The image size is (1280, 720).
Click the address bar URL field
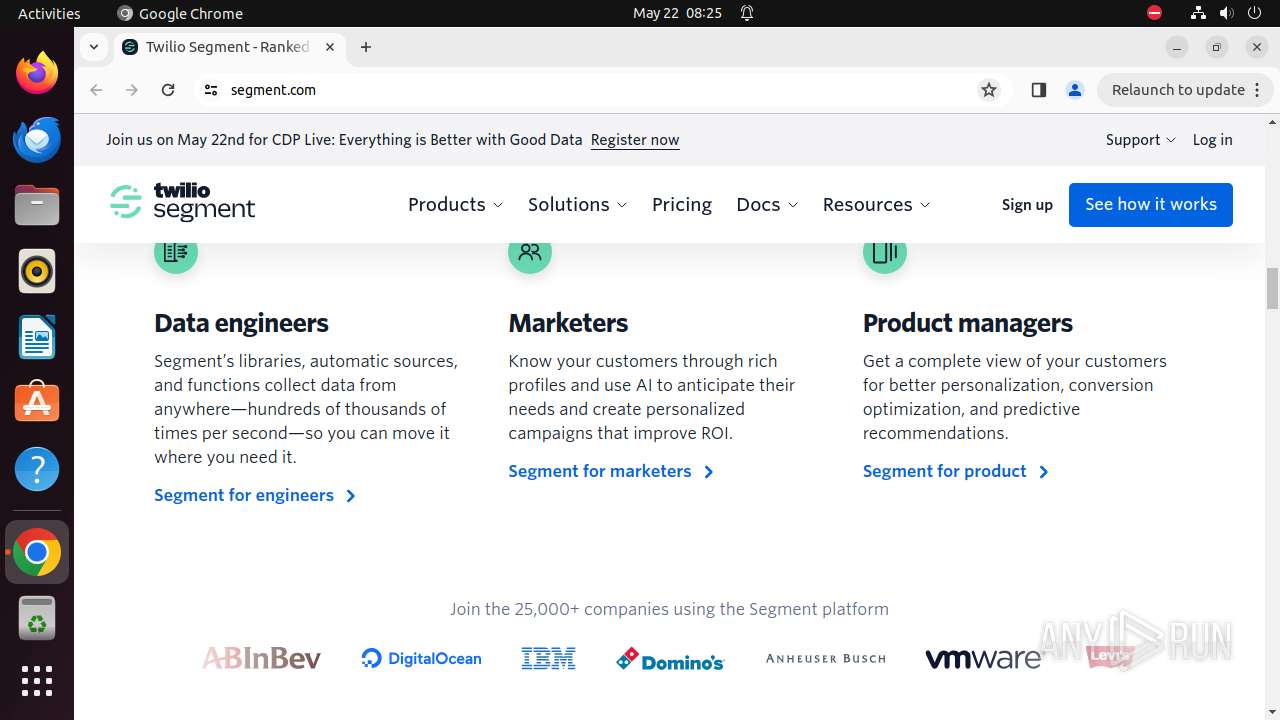(x=600, y=90)
